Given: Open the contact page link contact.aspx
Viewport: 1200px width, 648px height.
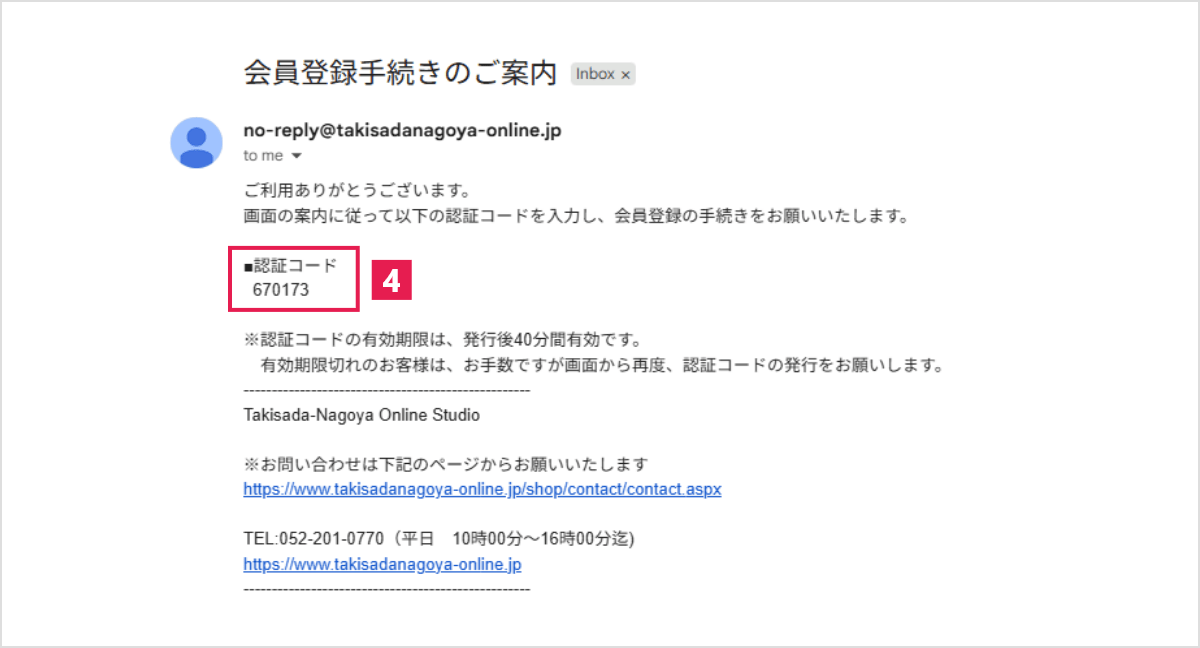Looking at the screenshot, I should [481, 489].
